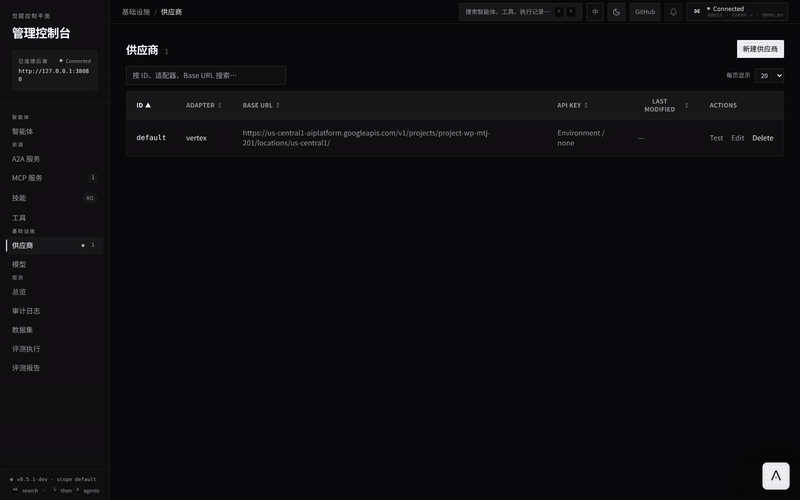Open the 模型 page

click(x=19, y=264)
